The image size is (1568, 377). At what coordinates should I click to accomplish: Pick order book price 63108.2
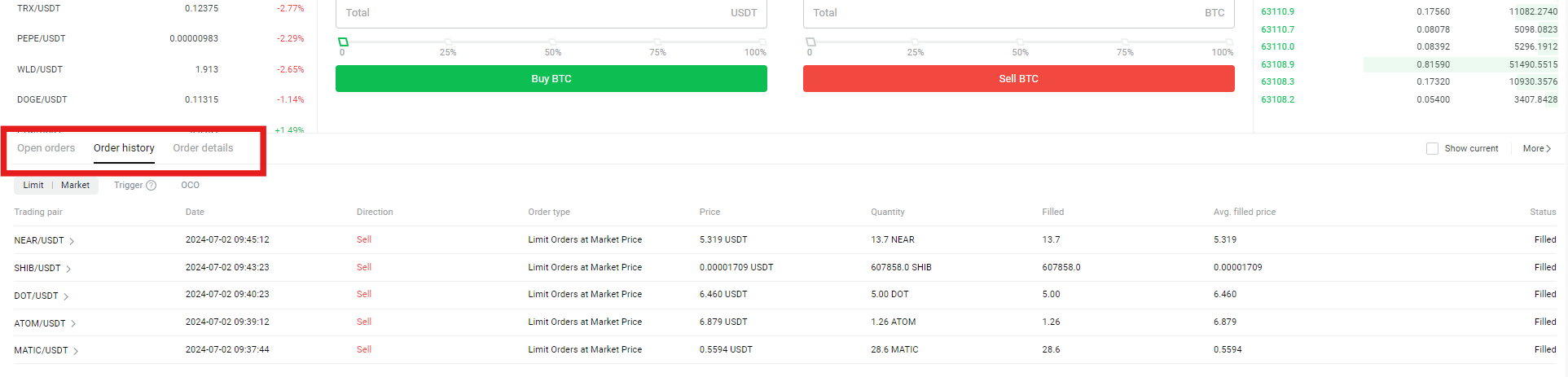coord(1277,99)
